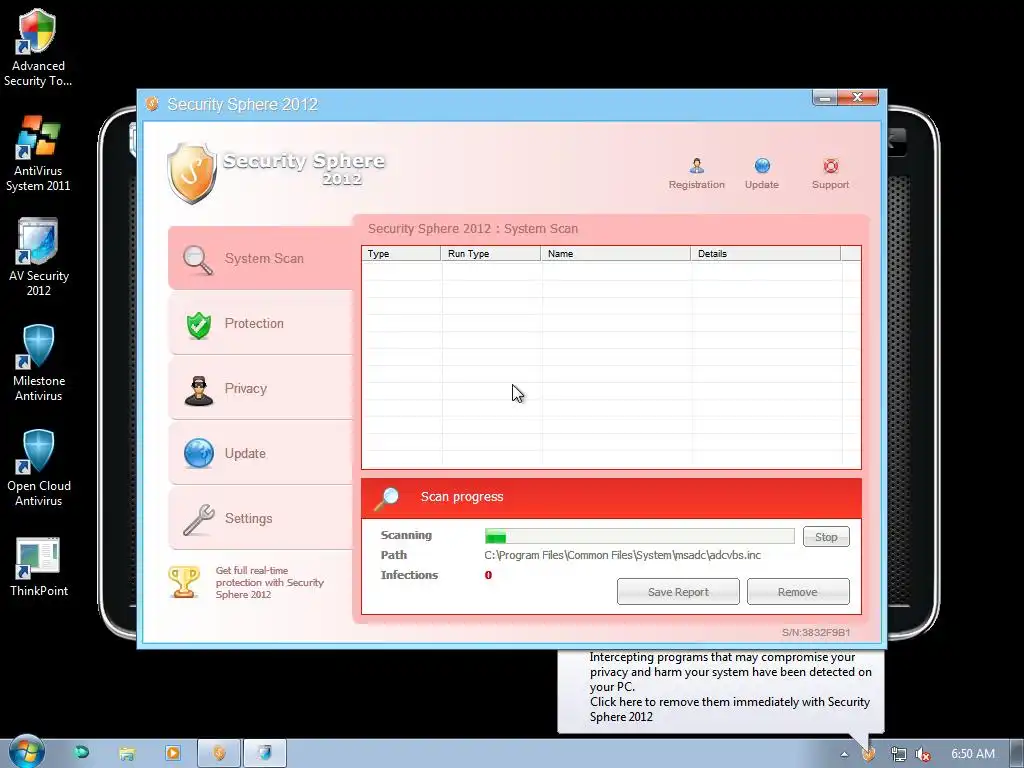
Task: Click the trophy icon near full protection
Action: click(x=184, y=582)
